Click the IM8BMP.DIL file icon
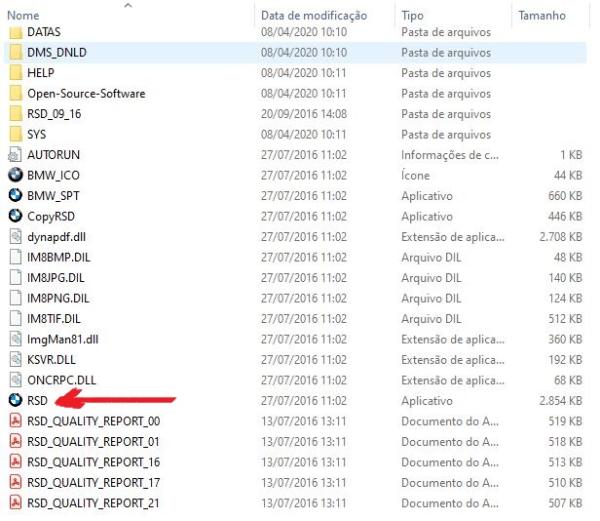The image size is (600, 521). [15, 257]
